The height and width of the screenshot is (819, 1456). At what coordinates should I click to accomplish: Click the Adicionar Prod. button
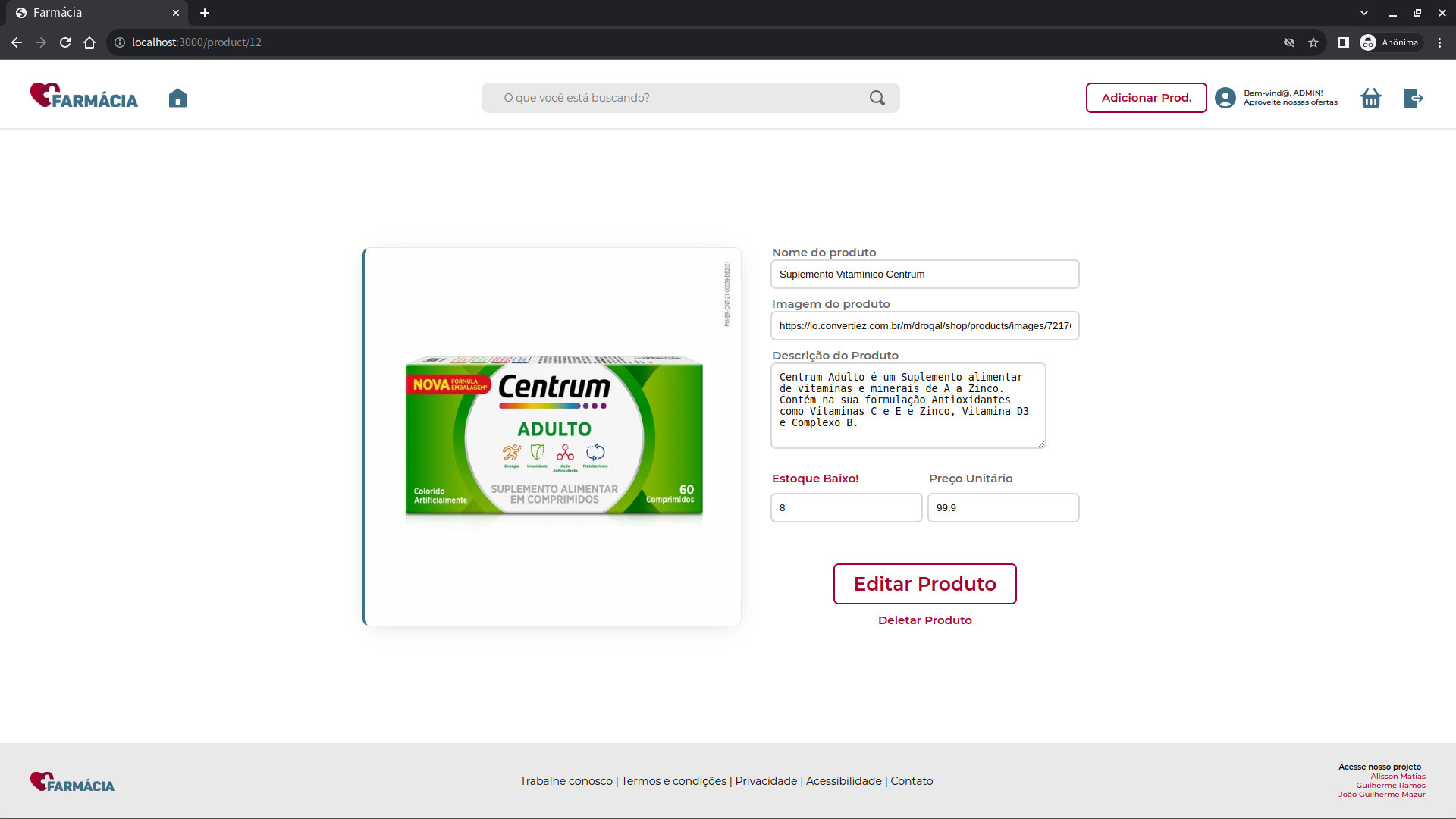pos(1146,98)
